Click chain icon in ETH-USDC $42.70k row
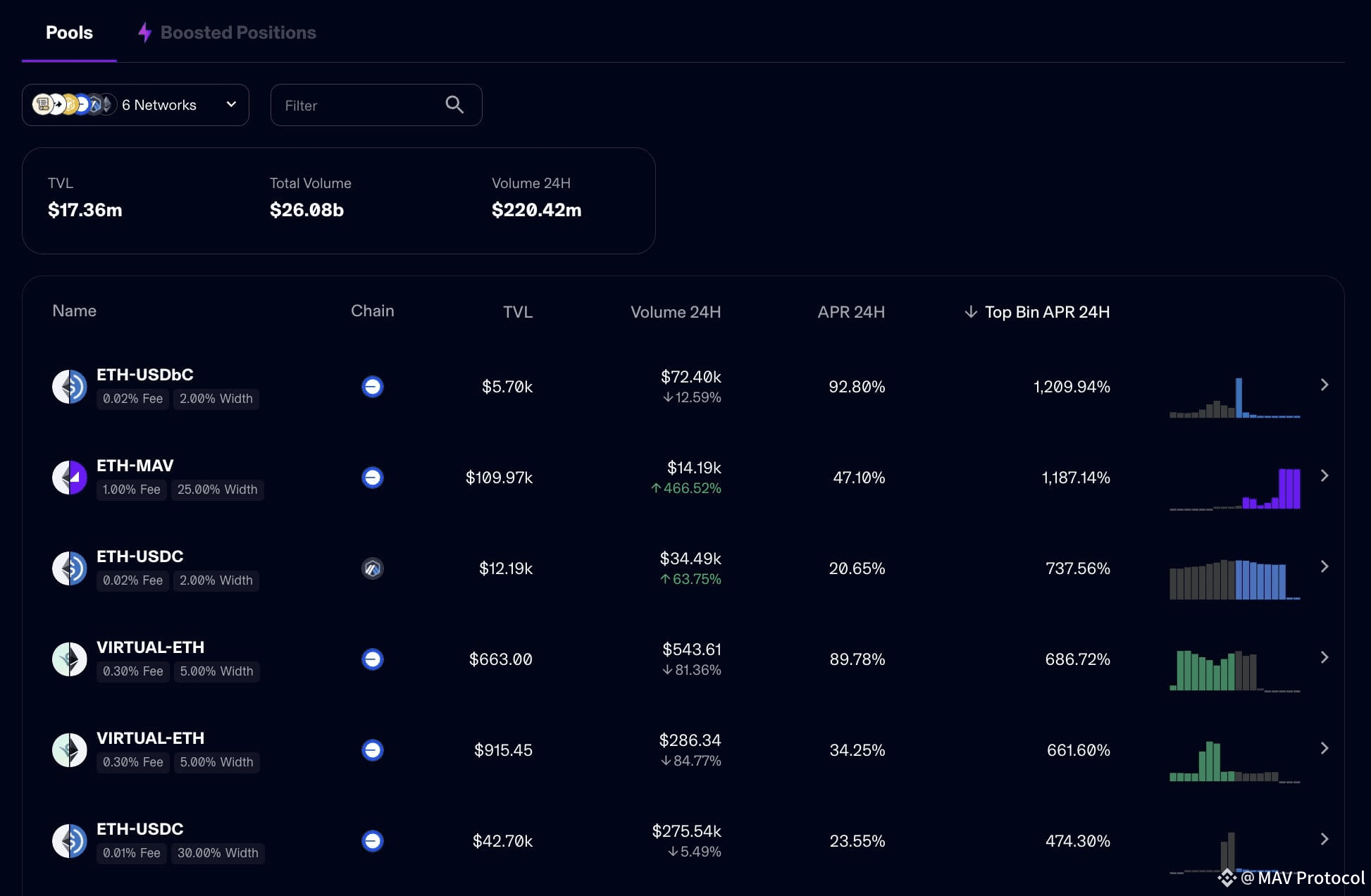The width and height of the screenshot is (1371, 896). pos(372,841)
